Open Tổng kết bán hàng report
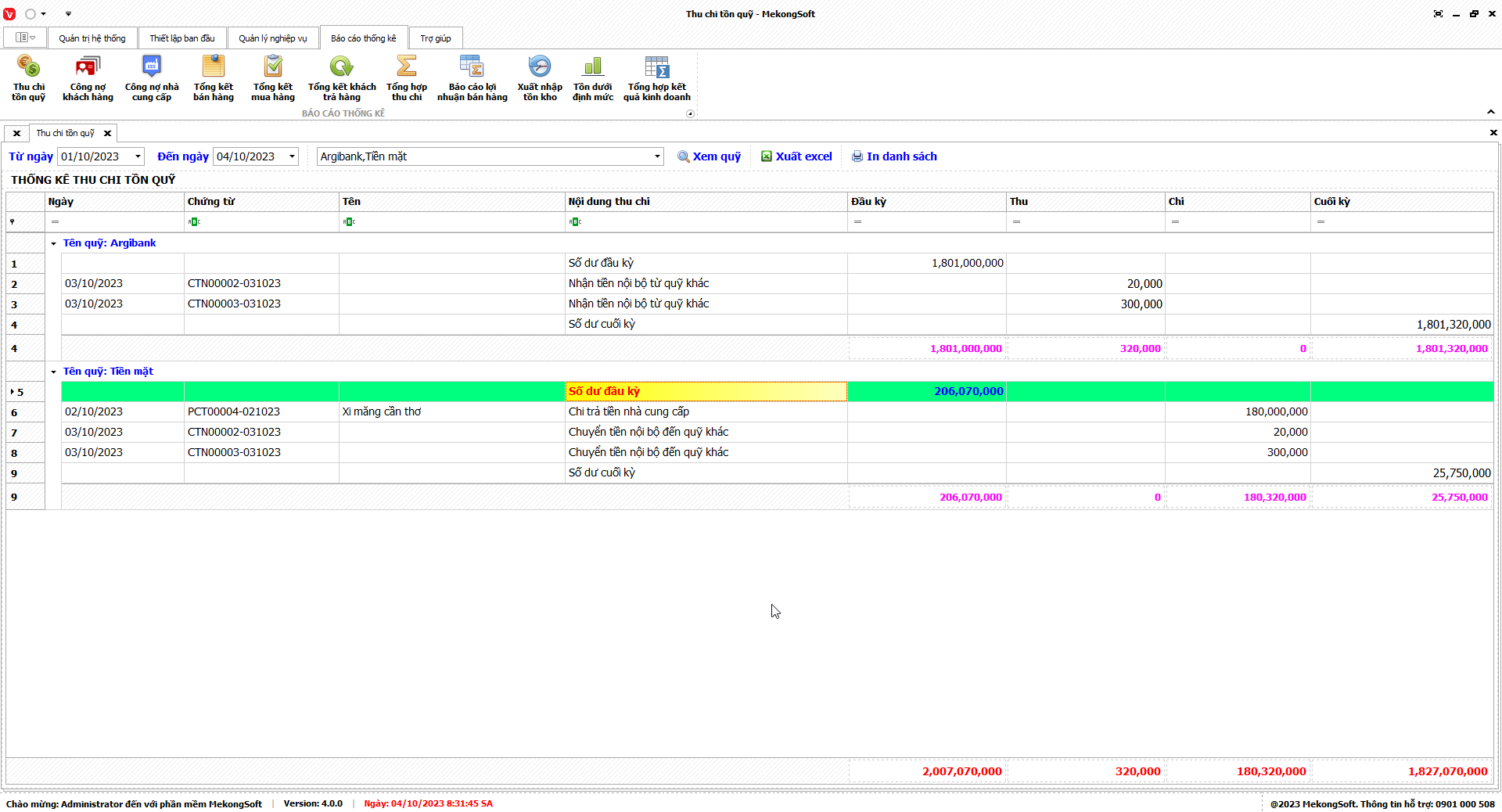Image resolution: width=1502 pixels, height=812 pixels. click(214, 77)
